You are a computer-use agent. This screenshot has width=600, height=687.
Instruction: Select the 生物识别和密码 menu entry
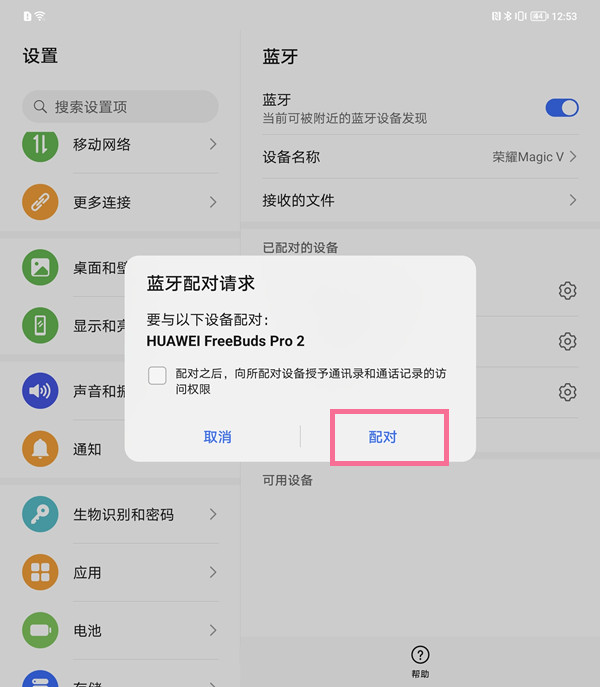click(x=120, y=514)
